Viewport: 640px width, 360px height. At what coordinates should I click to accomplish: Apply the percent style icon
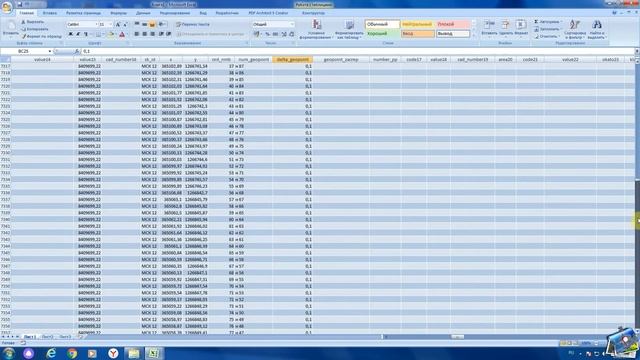point(267,34)
